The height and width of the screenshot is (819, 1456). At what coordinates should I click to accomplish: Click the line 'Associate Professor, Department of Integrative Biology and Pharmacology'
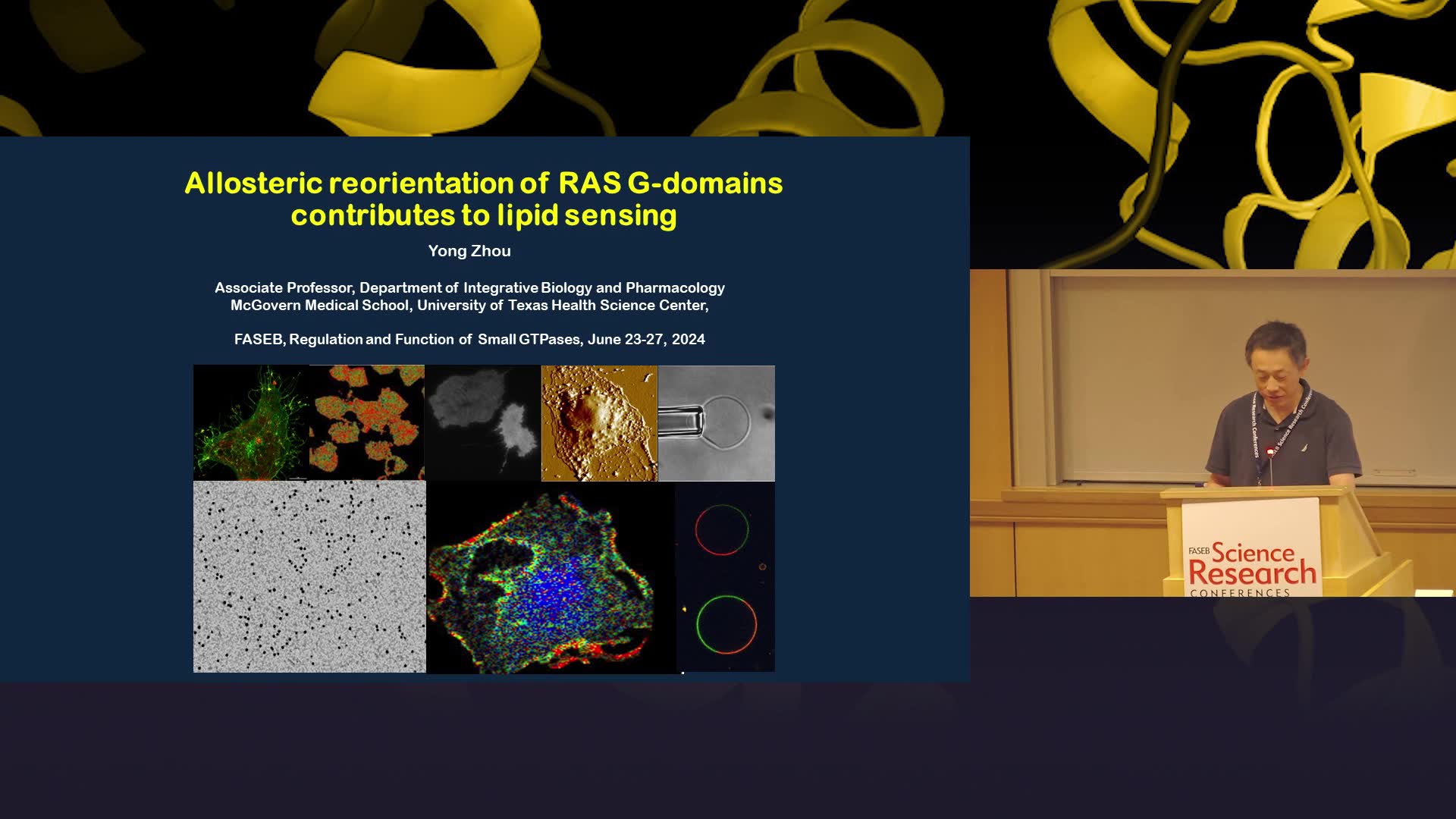[469, 287]
